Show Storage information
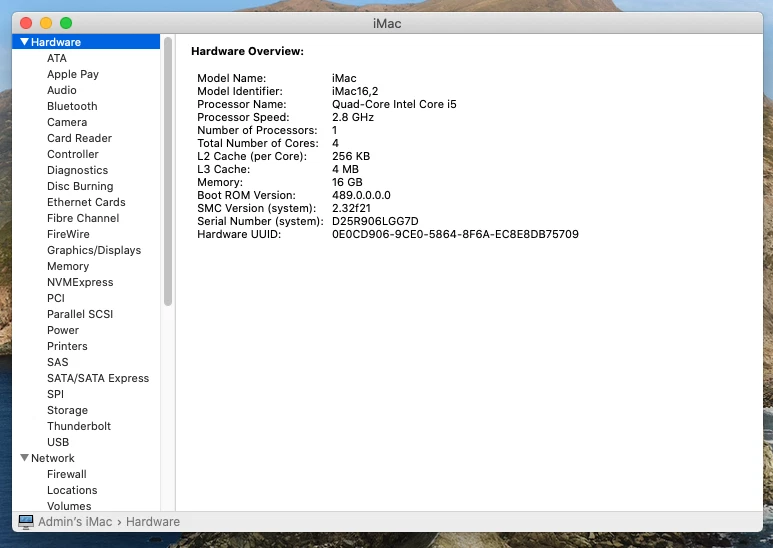 (x=68, y=410)
